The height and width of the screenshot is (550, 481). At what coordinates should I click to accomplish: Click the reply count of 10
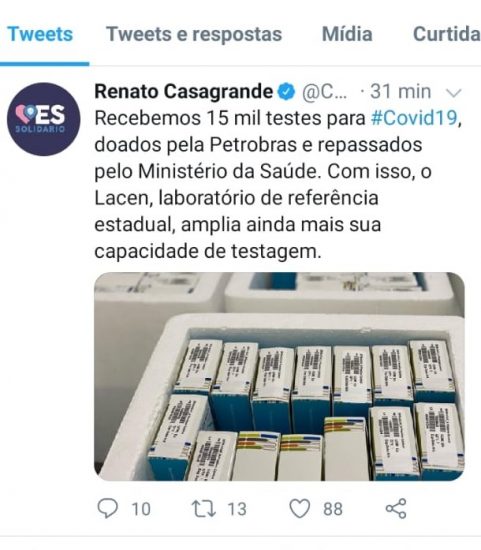141,509
